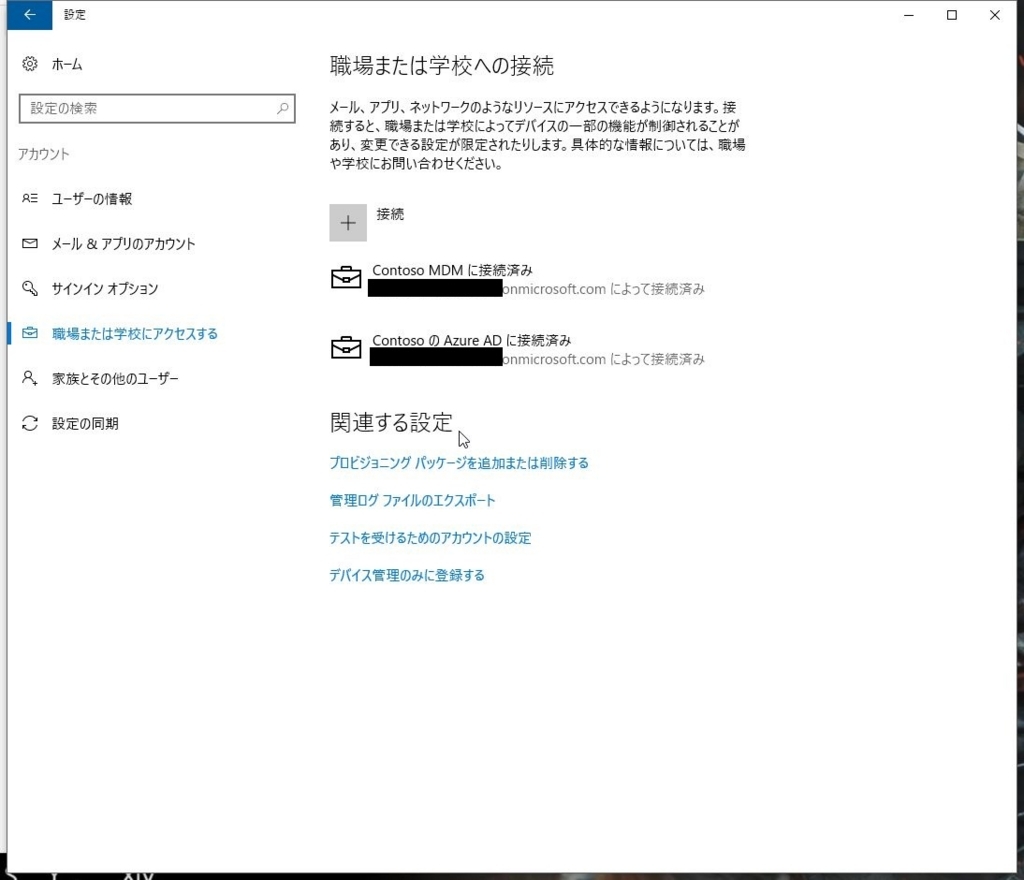
Task: Select サインイン オプション in sidebar
Action: tap(105, 289)
